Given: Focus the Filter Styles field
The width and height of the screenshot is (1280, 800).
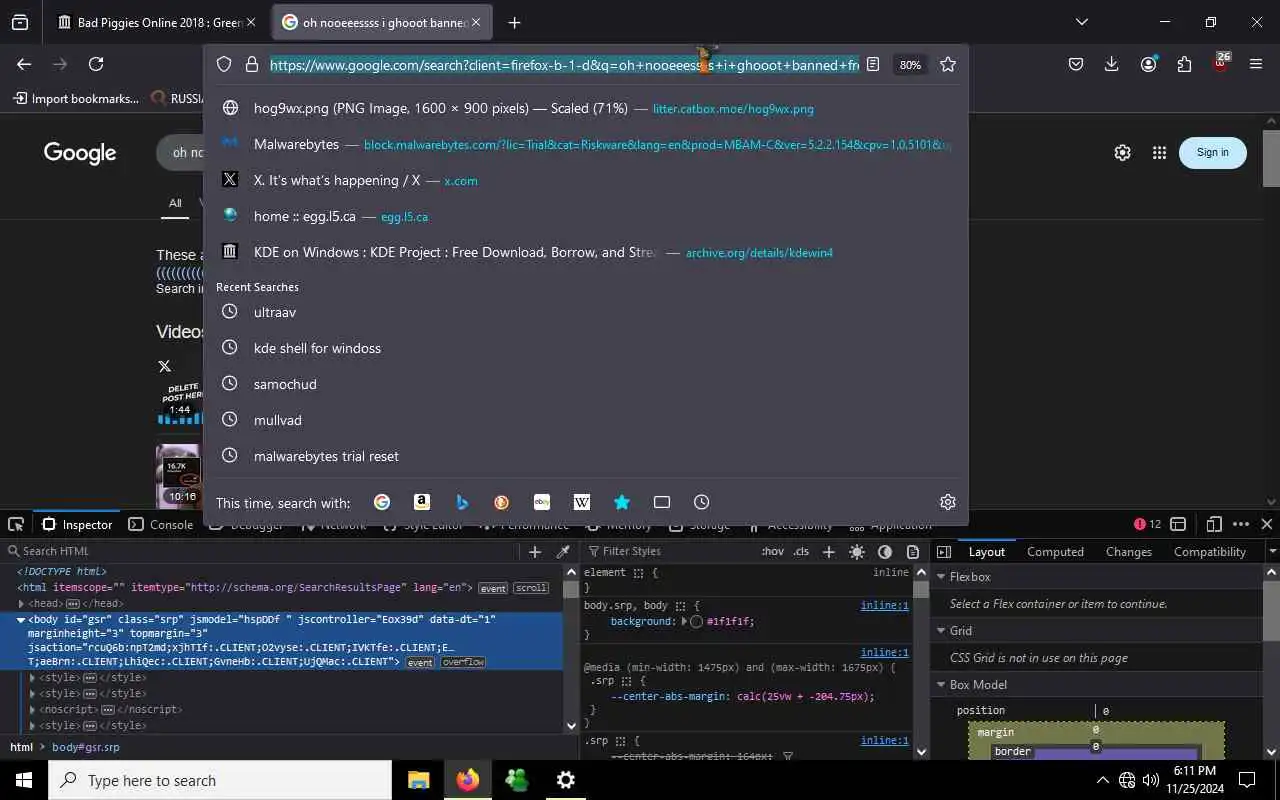Looking at the screenshot, I should click(x=670, y=551).
